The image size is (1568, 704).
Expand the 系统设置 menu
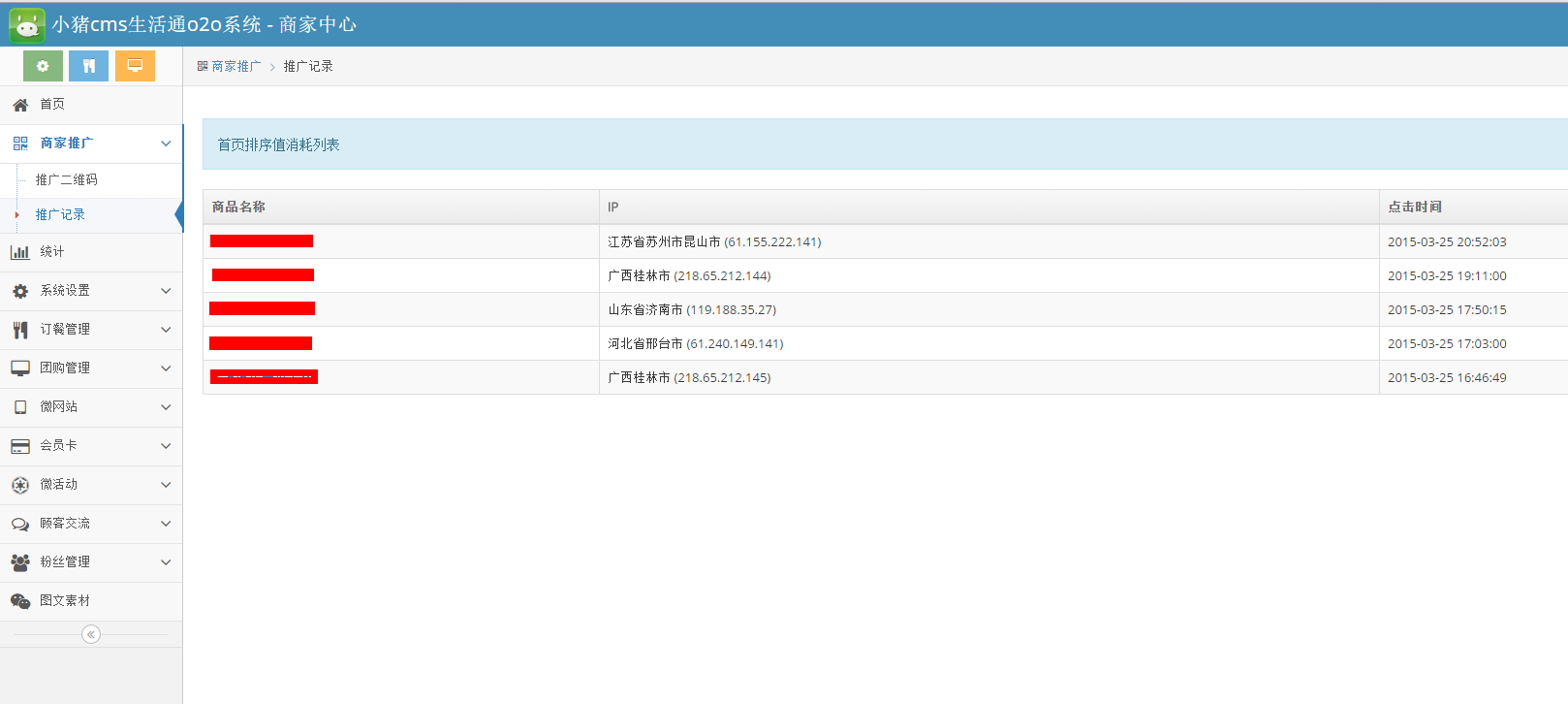[91, 291]
